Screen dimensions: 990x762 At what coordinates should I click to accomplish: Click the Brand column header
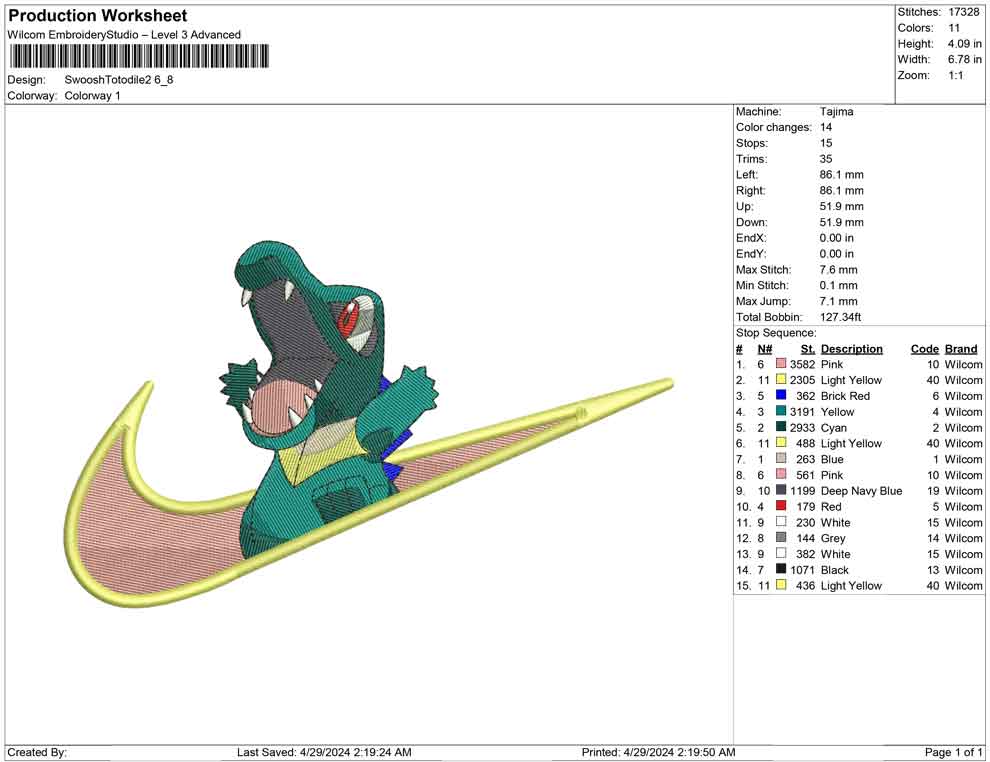[x=961, y=349]
